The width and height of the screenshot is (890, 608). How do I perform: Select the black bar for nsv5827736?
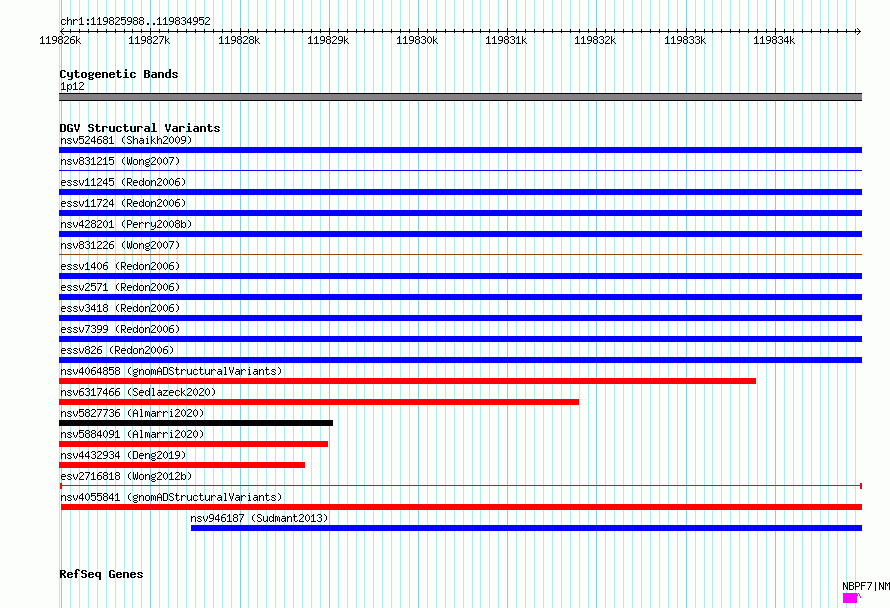[x=196, y=423]
